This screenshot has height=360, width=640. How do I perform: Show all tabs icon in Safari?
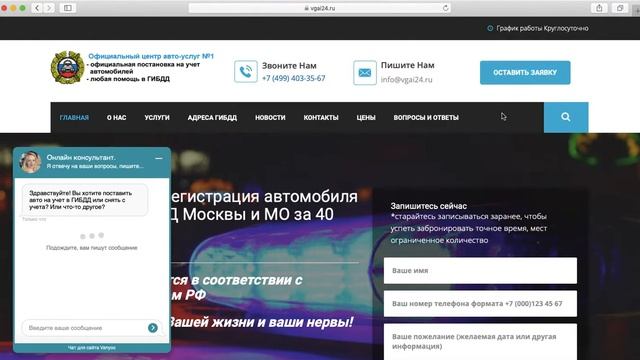click(620, 8)
